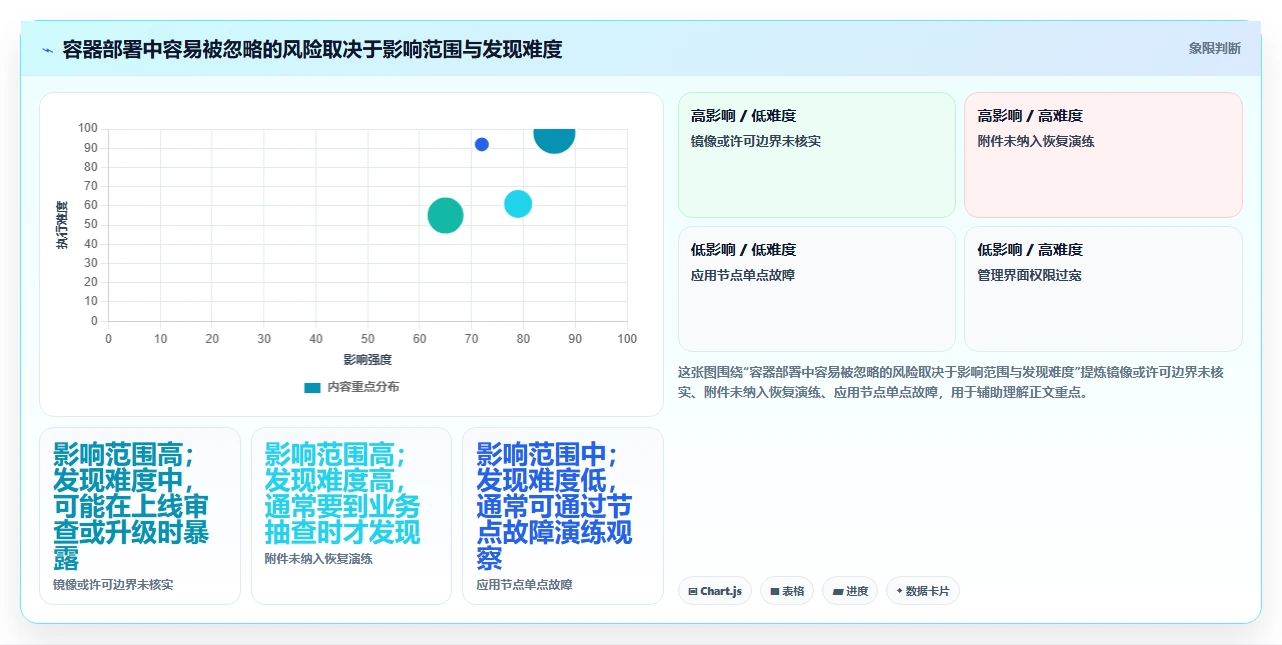
Task: Click card titled 影响范围高；发现难度高
Action: (351, 516)
